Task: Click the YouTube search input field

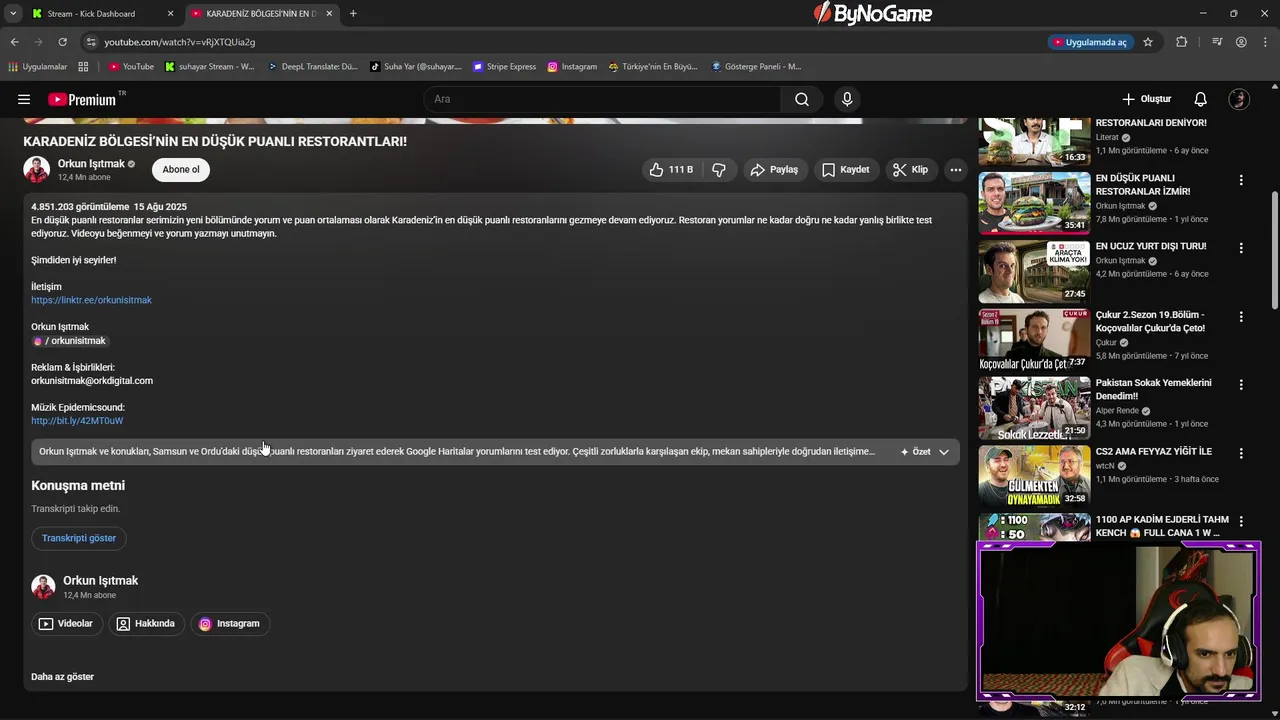Action: coord(603,99)
